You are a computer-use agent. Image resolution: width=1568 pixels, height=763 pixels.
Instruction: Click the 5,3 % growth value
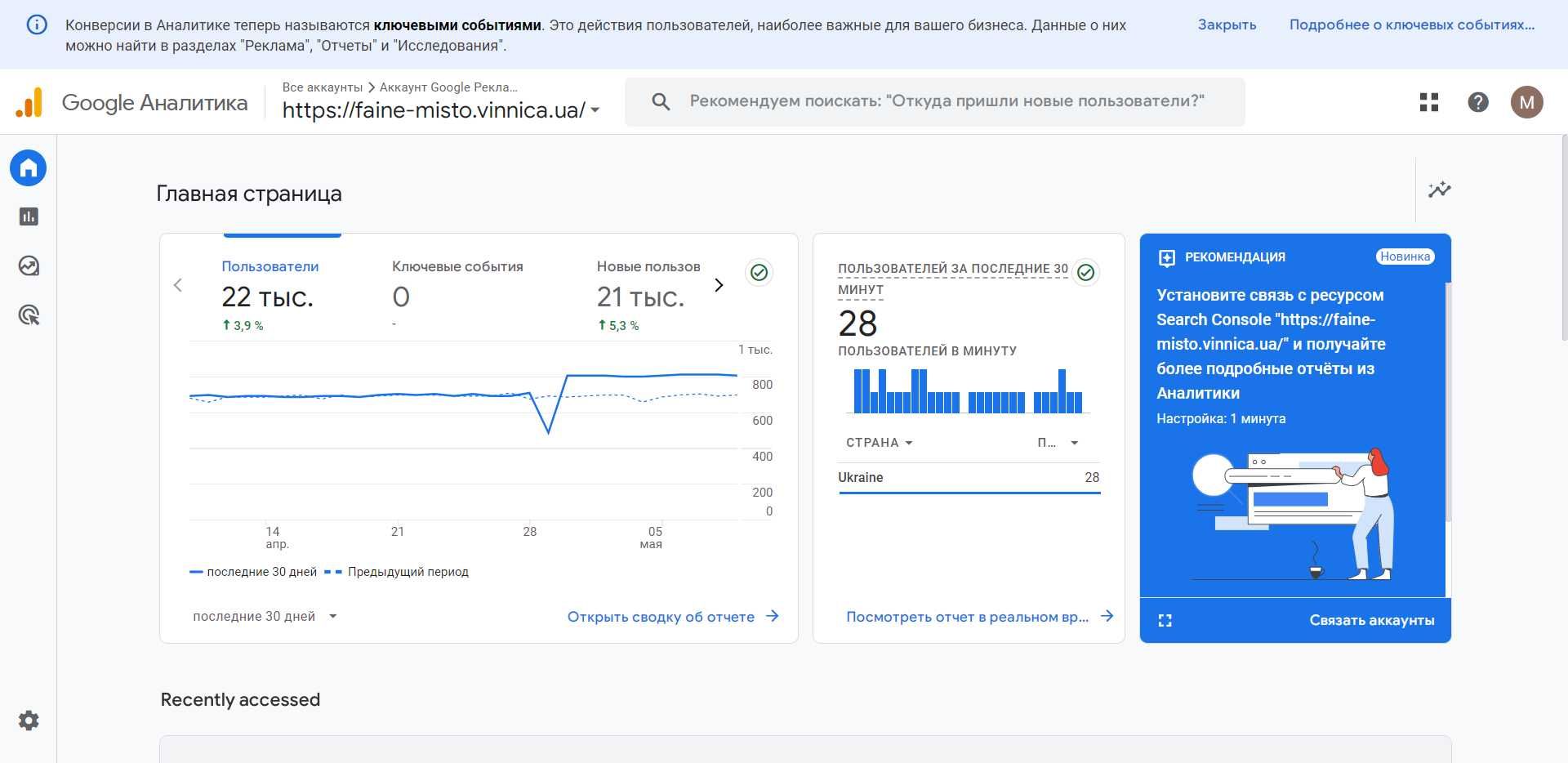618,325
